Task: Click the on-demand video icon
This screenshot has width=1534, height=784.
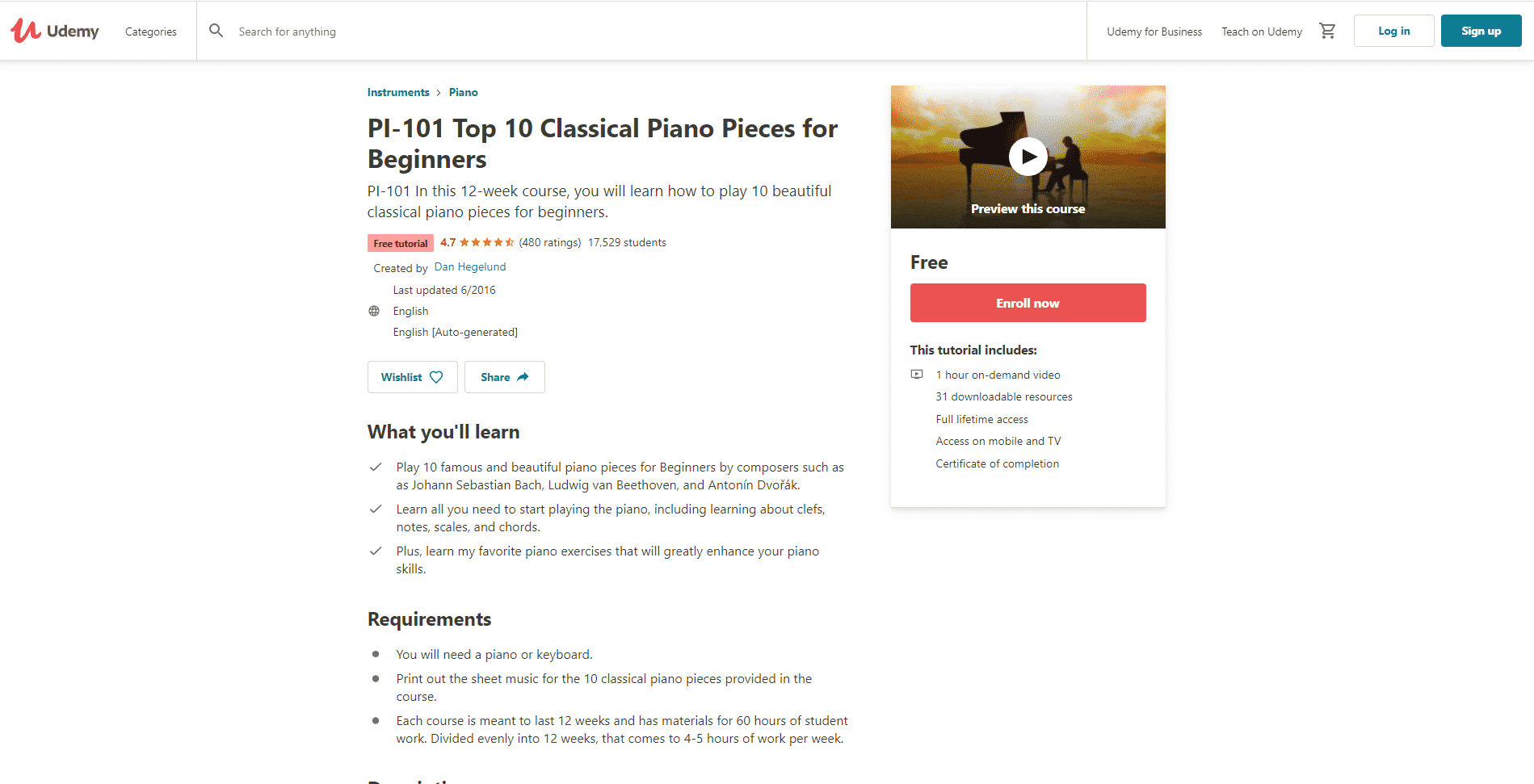Action: click(x=917, y=375)
